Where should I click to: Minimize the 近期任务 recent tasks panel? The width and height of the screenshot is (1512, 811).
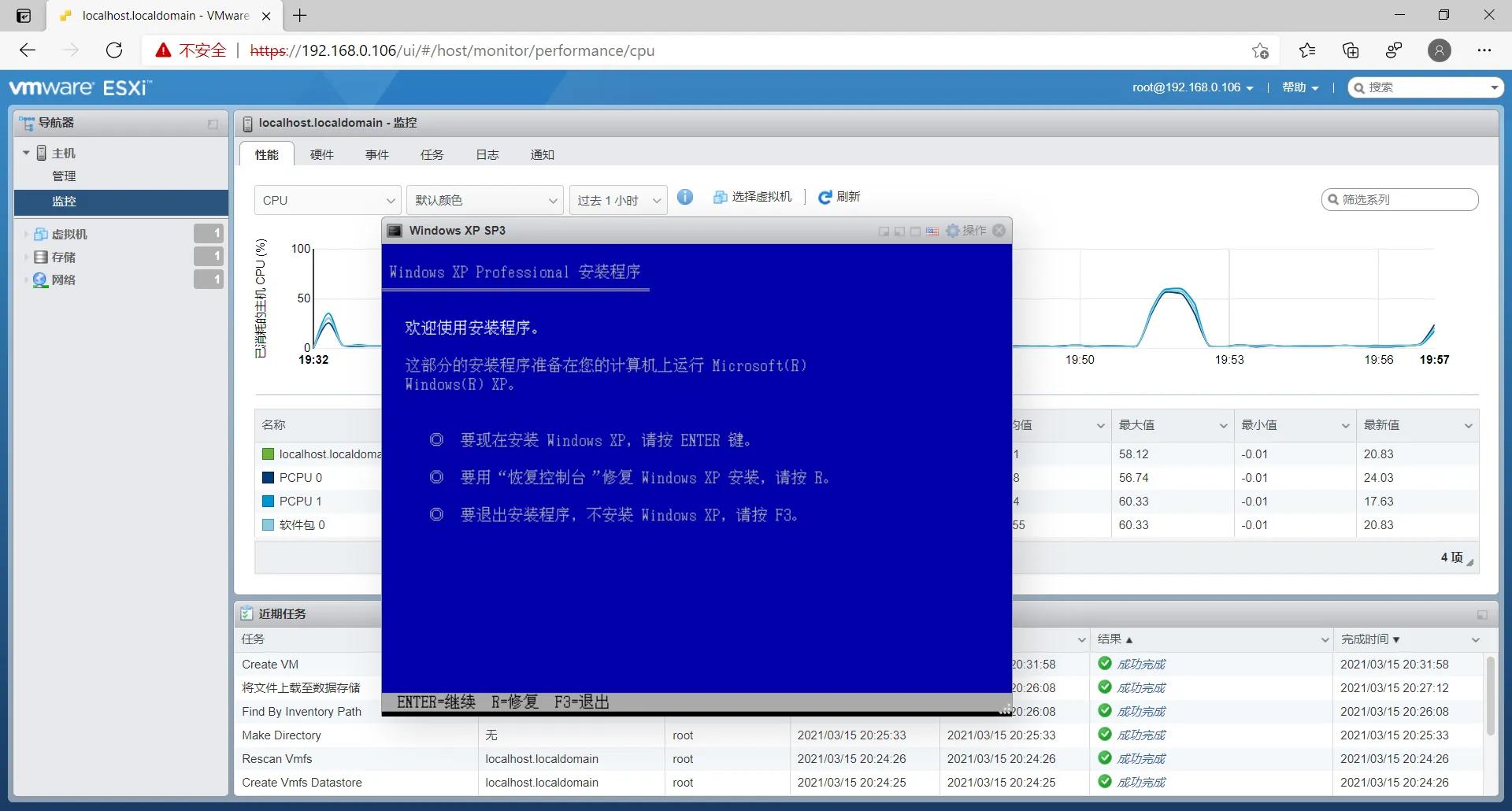(1482, 614)
